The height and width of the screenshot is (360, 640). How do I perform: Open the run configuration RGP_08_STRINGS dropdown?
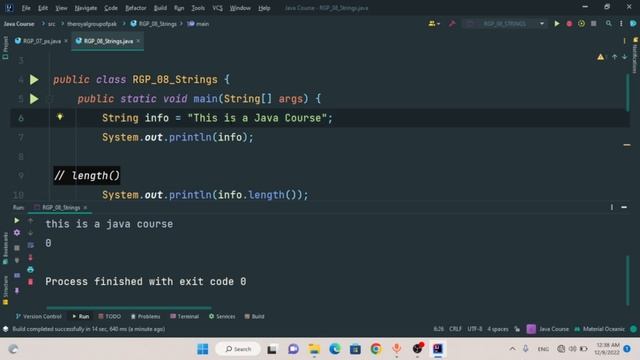(505, 24)
